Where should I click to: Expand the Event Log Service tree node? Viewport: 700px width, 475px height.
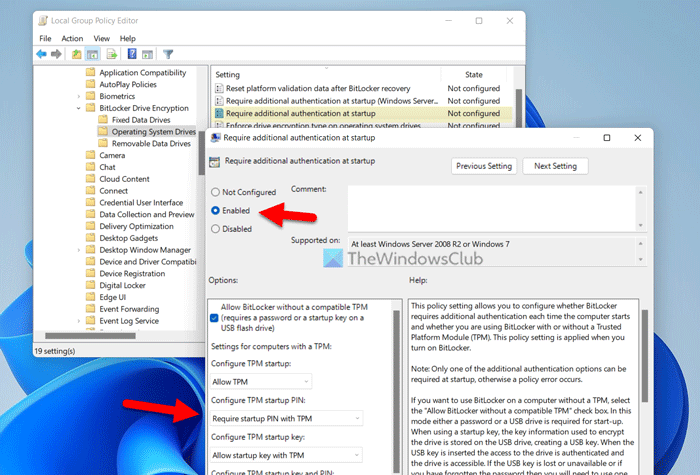(x=79, y=321)
